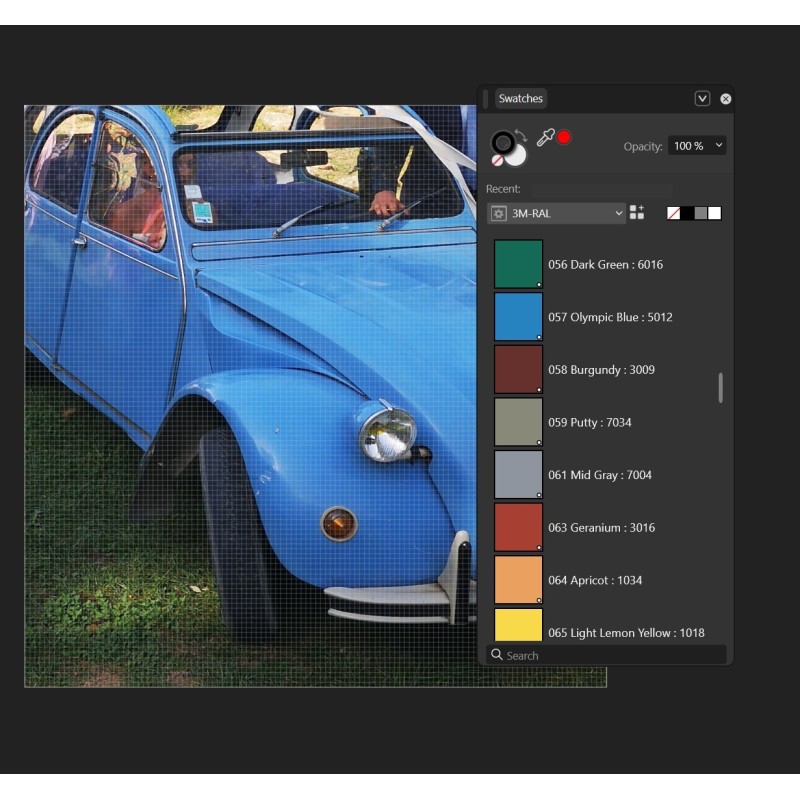This screenshot has width=800, height=800.
Task: Select the None swatch with red slash
Action: tap(674, 213)
